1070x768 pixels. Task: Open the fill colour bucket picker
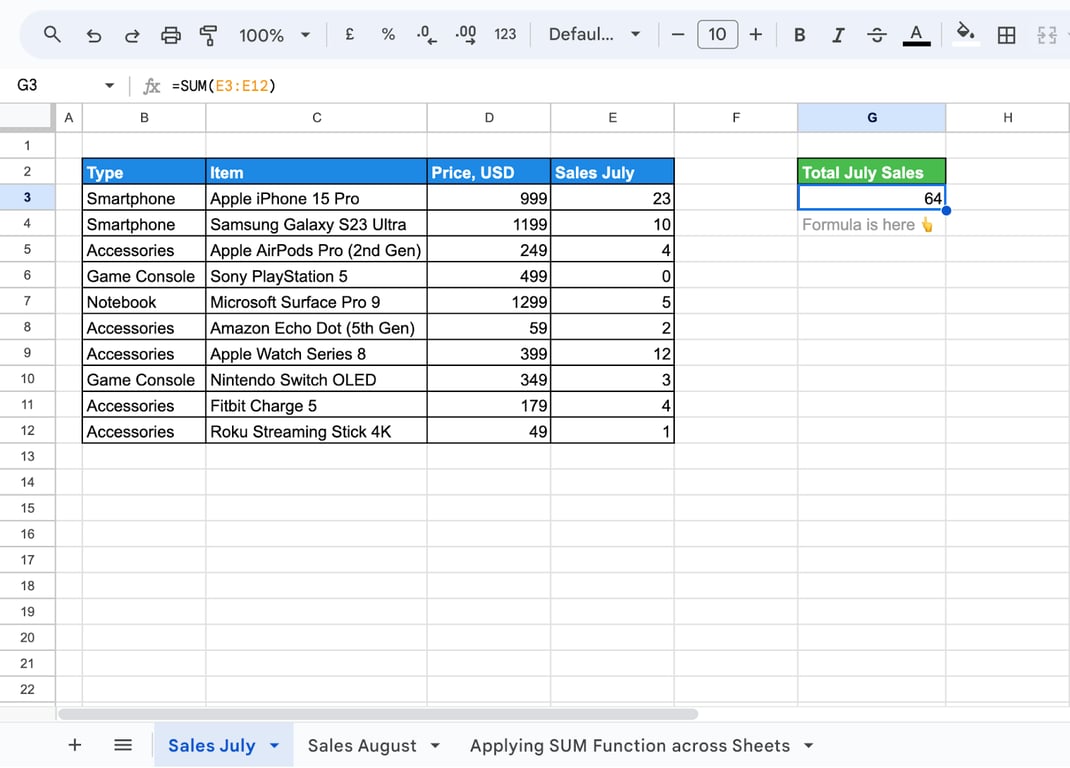tap(965, 33)
